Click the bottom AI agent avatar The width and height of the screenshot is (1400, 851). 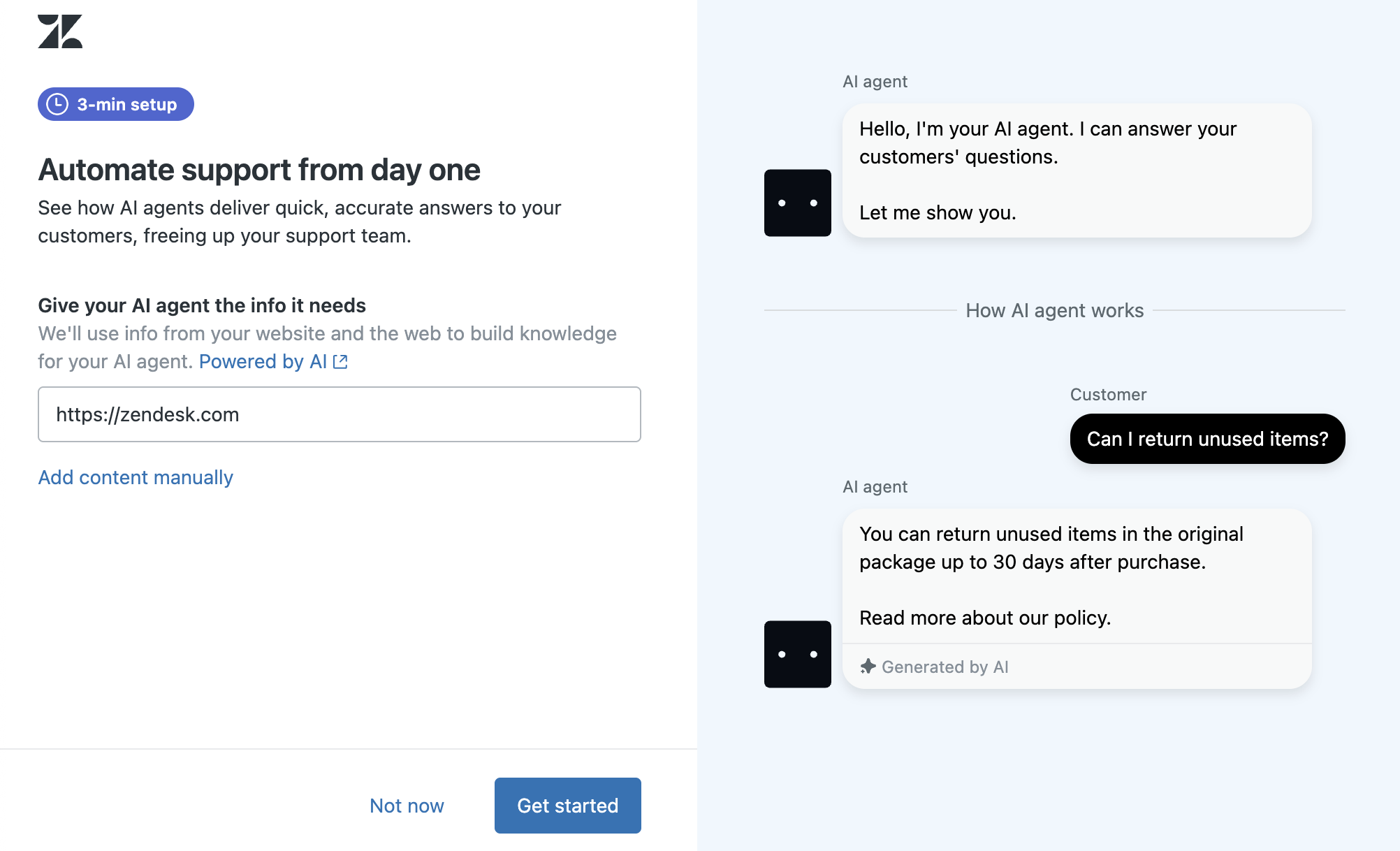(x=797, y=654)
